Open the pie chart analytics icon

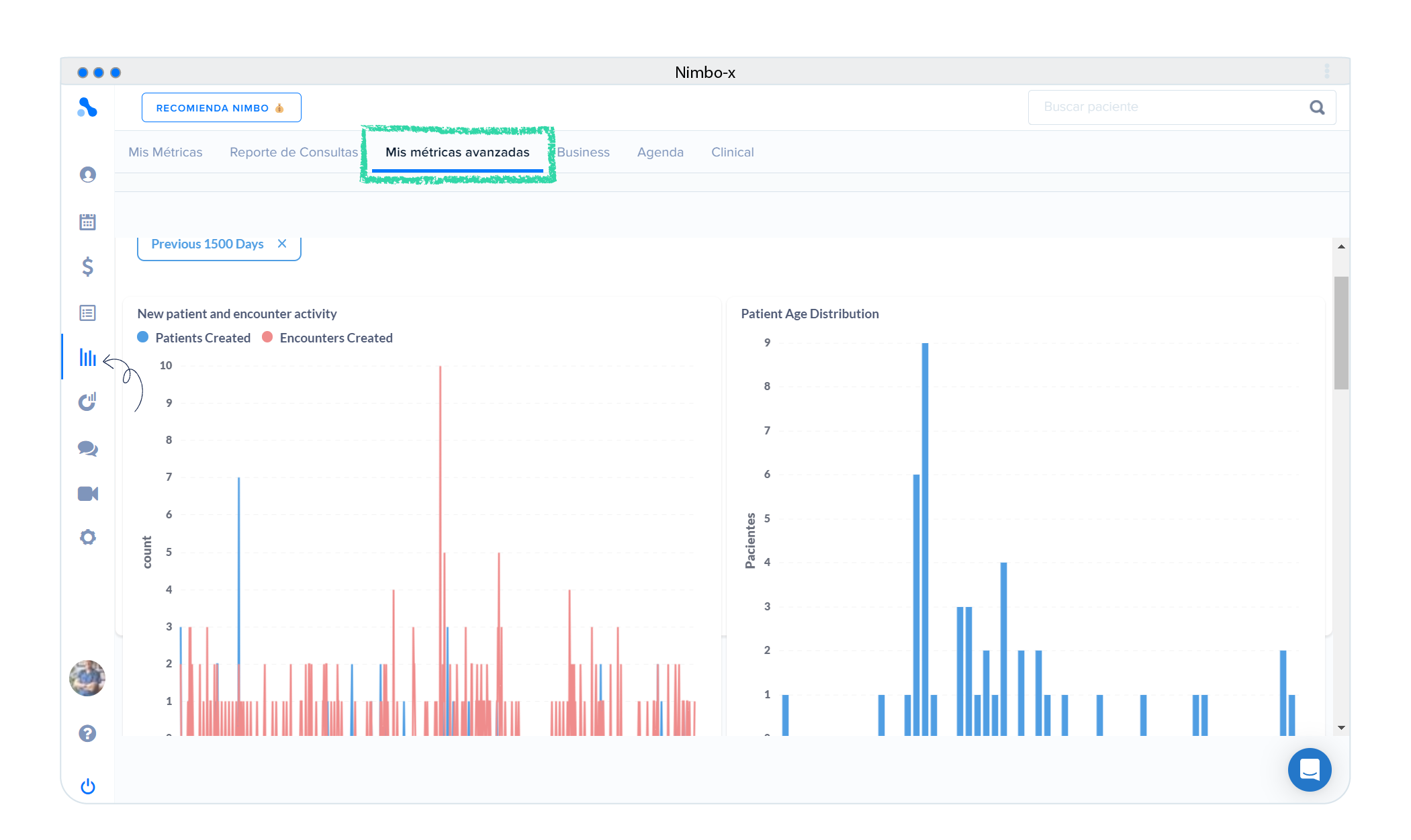point(87,402)
